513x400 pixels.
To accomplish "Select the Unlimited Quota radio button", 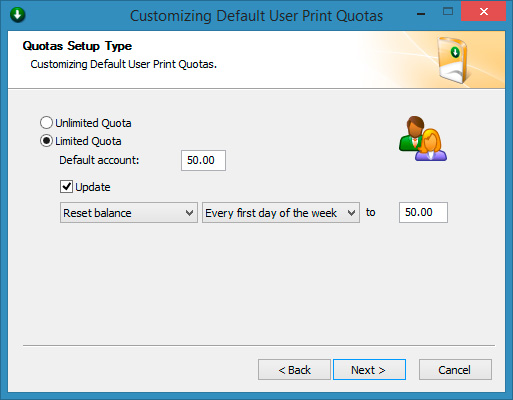I will point(46,123).
